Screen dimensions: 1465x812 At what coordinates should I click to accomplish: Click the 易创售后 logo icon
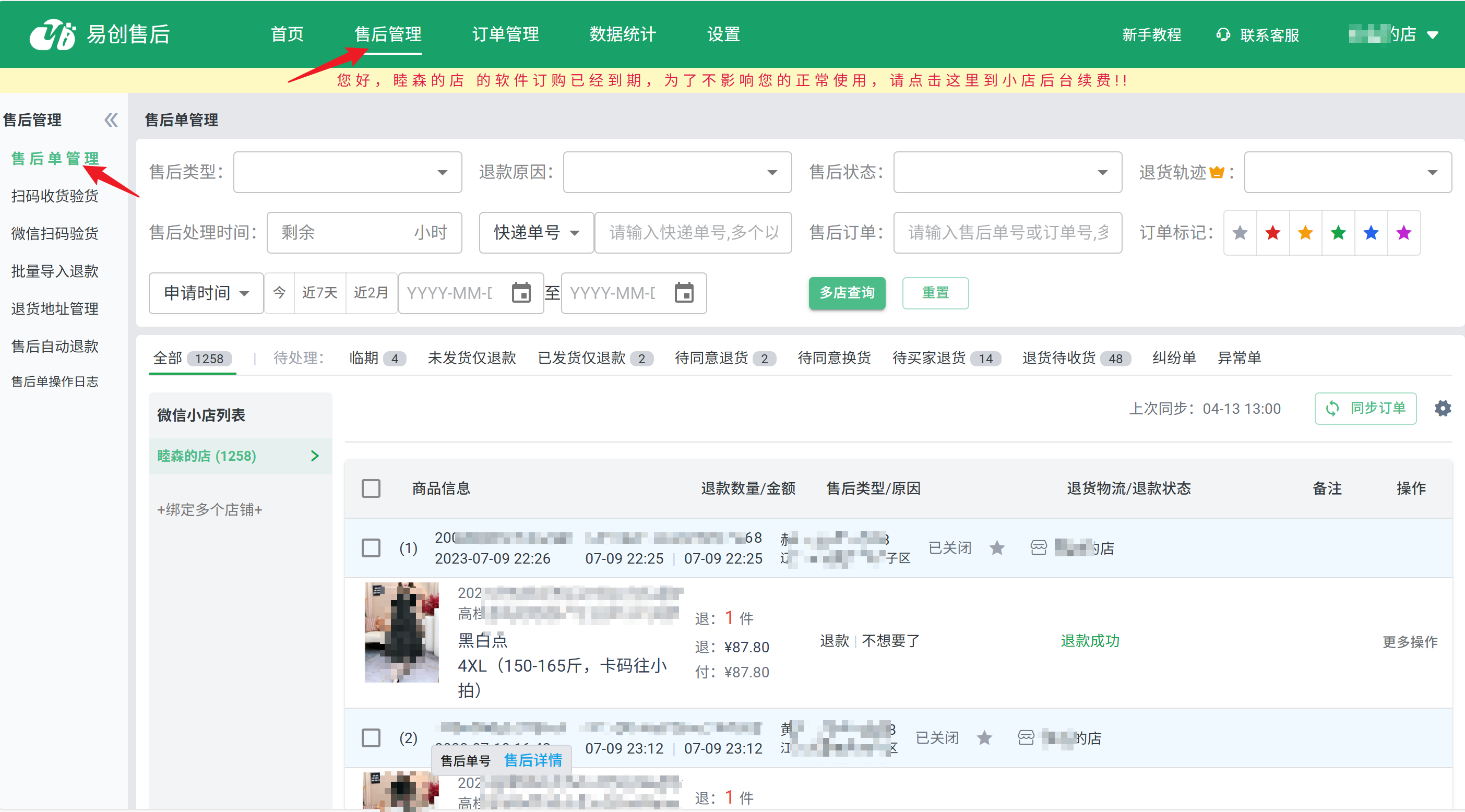52,34
